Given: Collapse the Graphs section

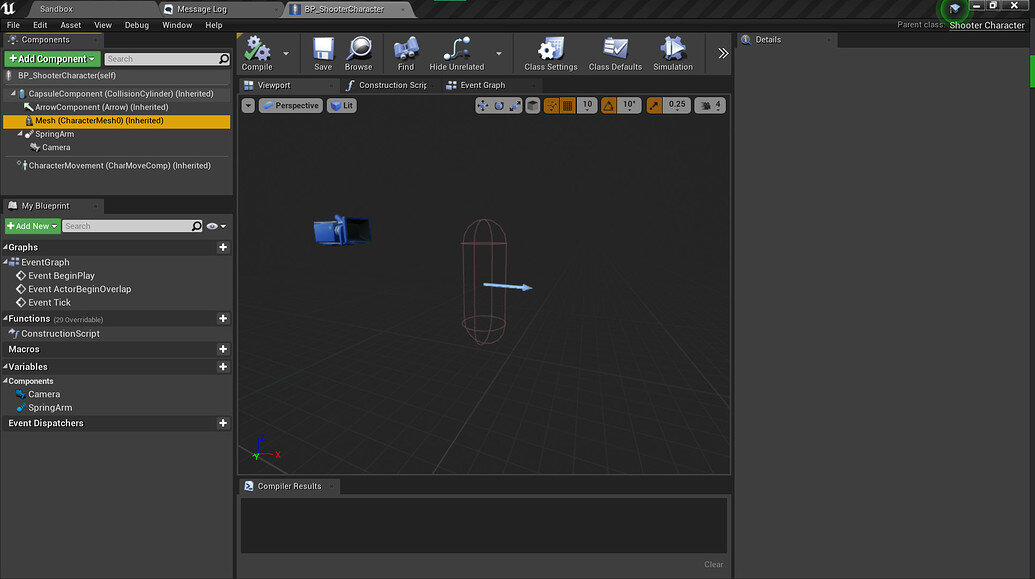Looking at the screenshot, I should coord(7,246).
